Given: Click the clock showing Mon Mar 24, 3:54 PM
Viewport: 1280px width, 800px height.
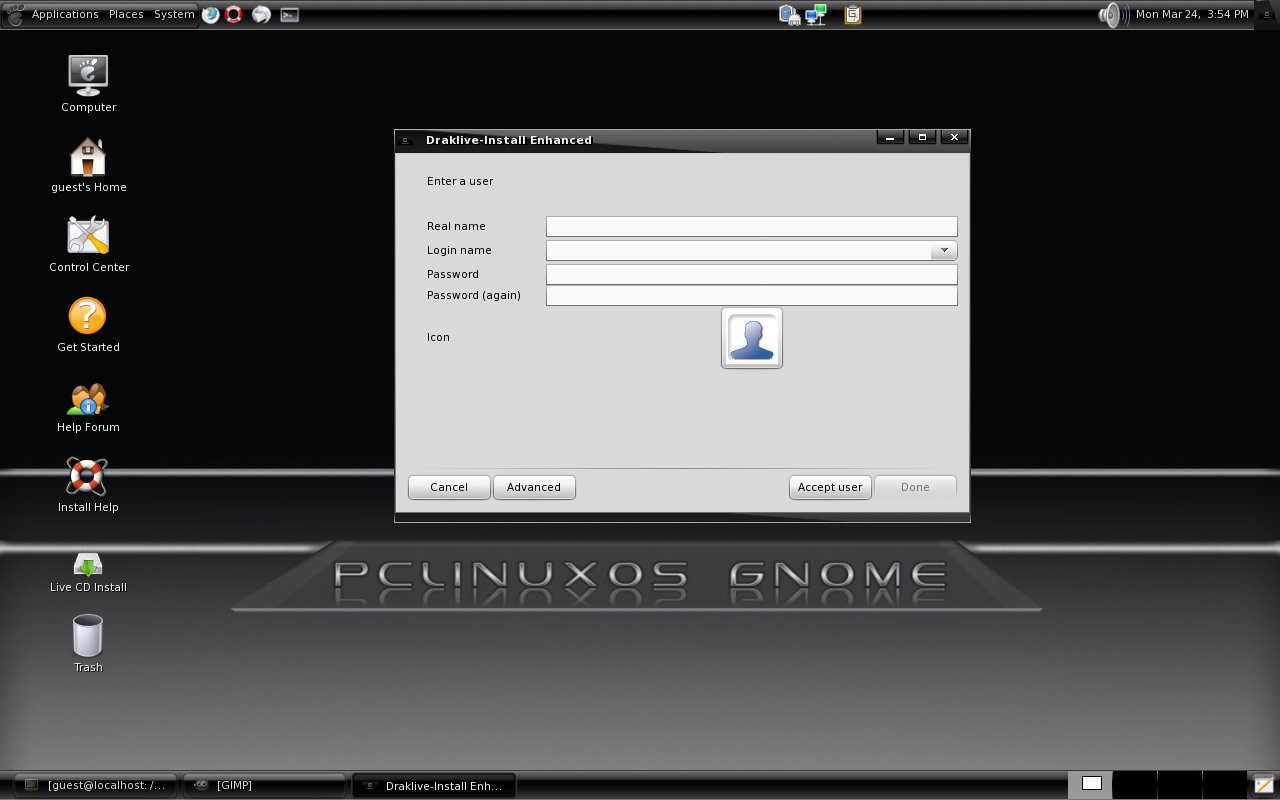Looking at the screenshot, I should click(1192, 14).
